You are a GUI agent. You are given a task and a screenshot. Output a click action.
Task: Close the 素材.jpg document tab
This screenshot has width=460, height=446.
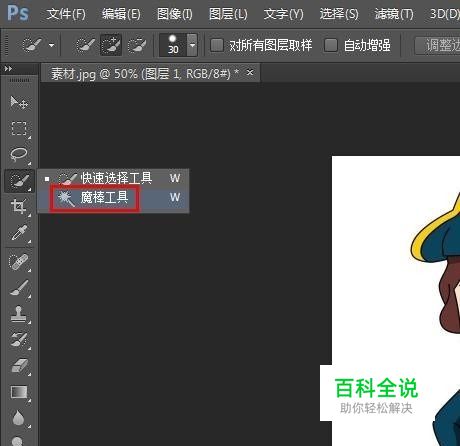pos(250,72)
